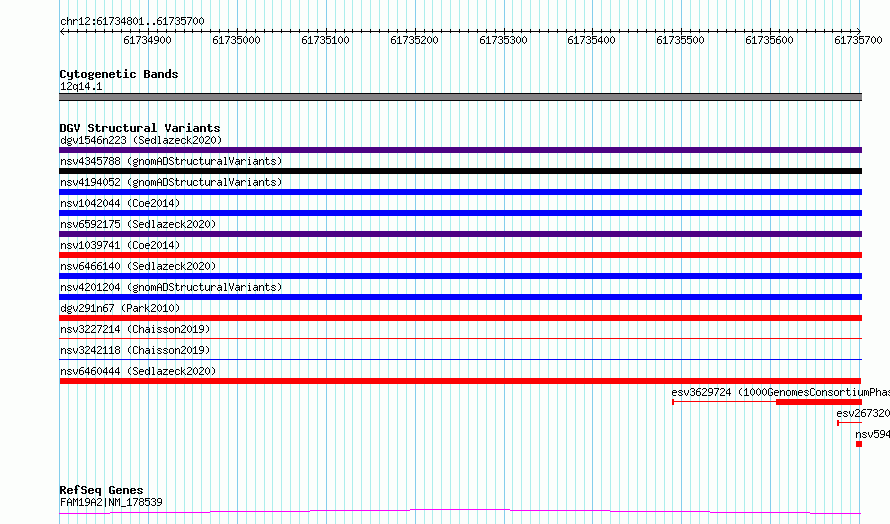Click ruler position 61735700

[858, 40]
